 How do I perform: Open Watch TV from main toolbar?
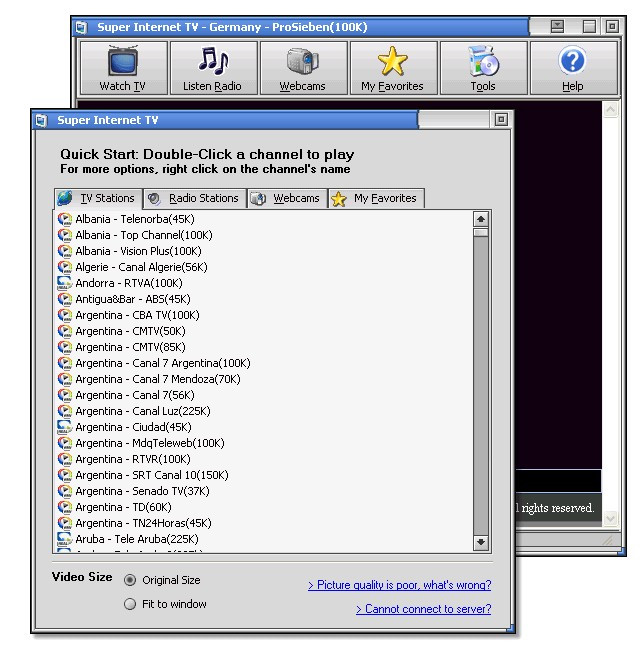123,68
